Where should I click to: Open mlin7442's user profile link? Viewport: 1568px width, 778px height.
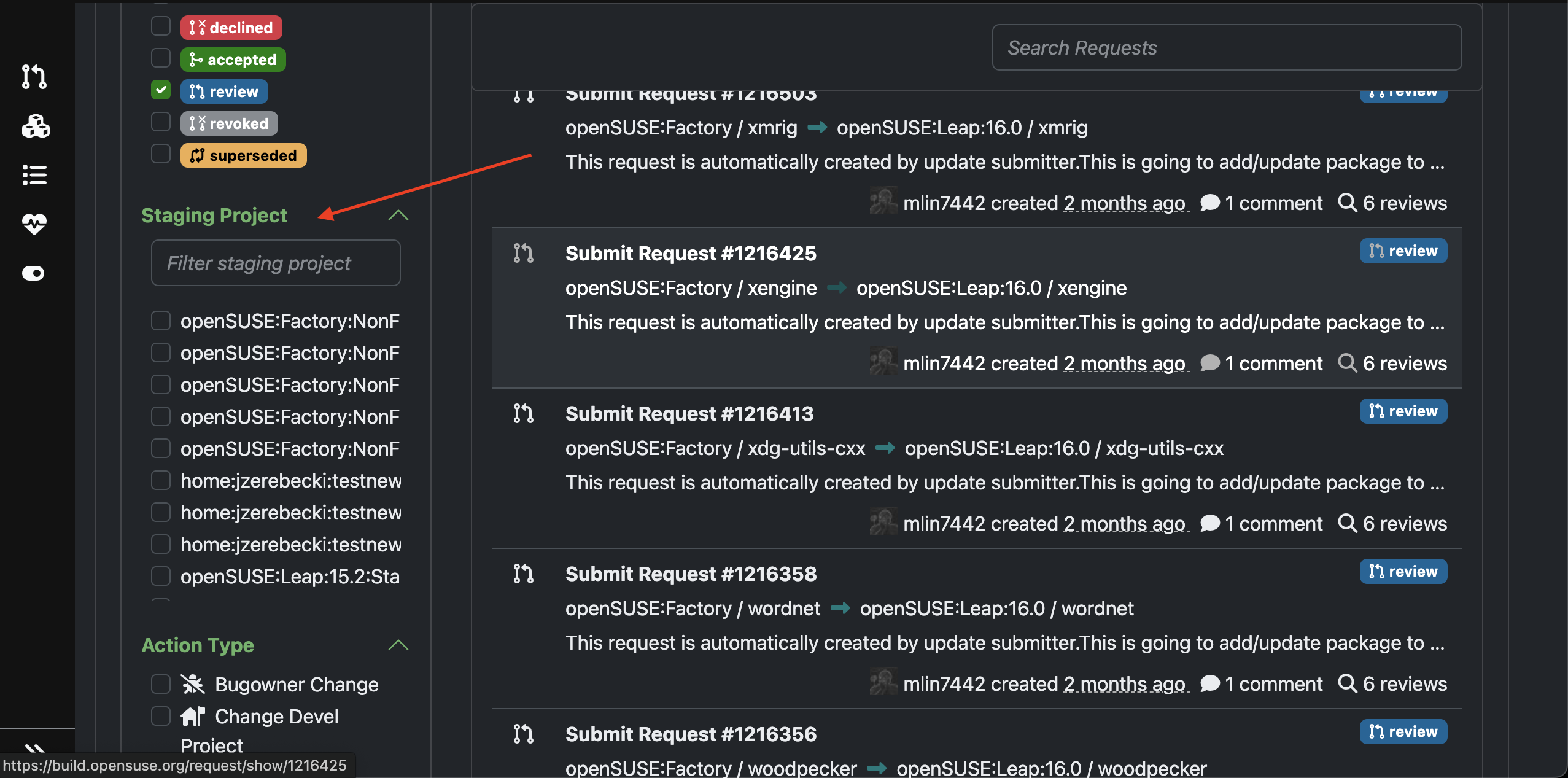point(945,363)
